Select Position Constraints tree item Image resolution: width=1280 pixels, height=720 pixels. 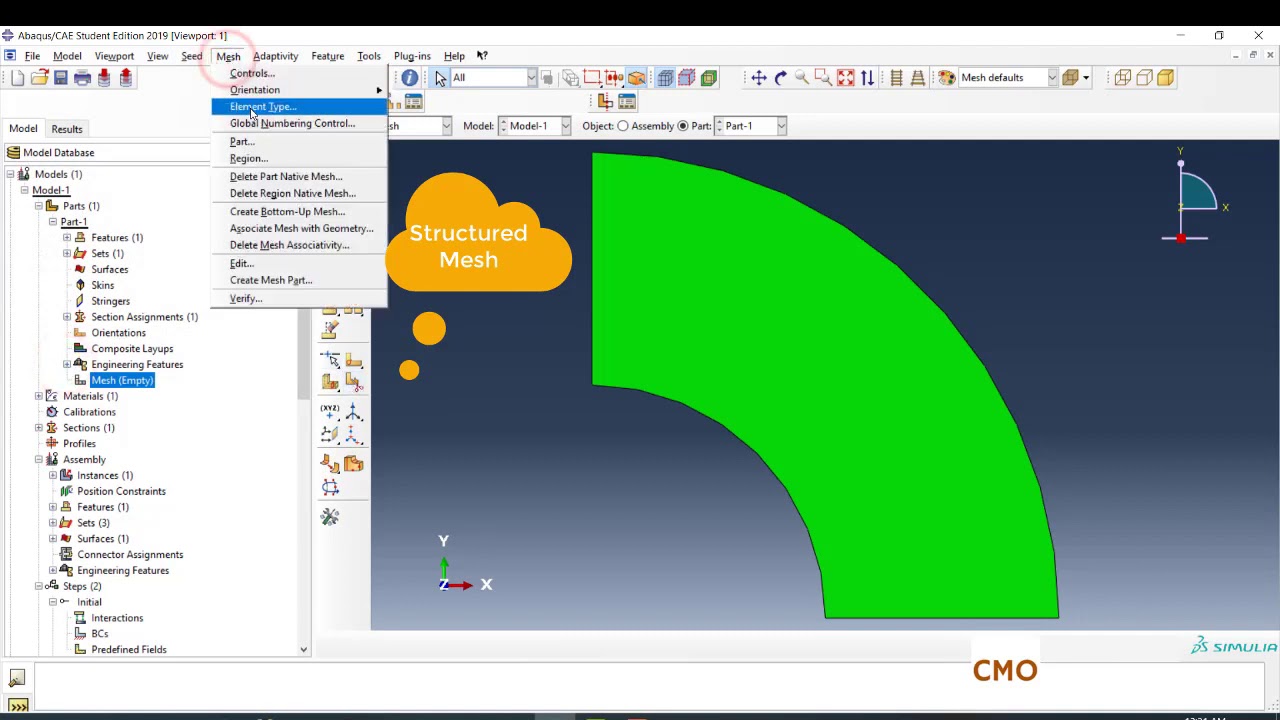click(x=121, y=491)
